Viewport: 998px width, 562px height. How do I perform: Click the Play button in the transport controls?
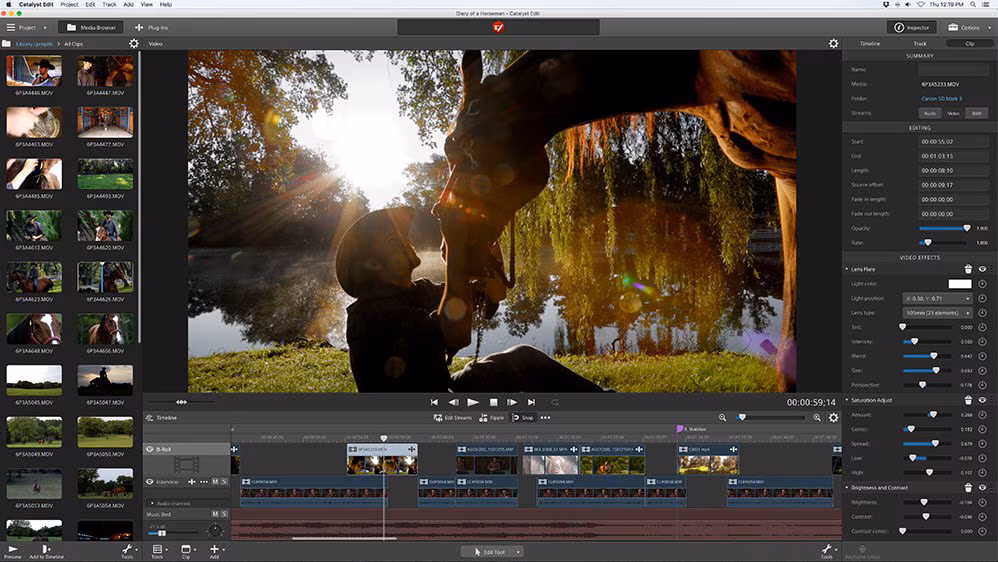click(x=473, y=402)
